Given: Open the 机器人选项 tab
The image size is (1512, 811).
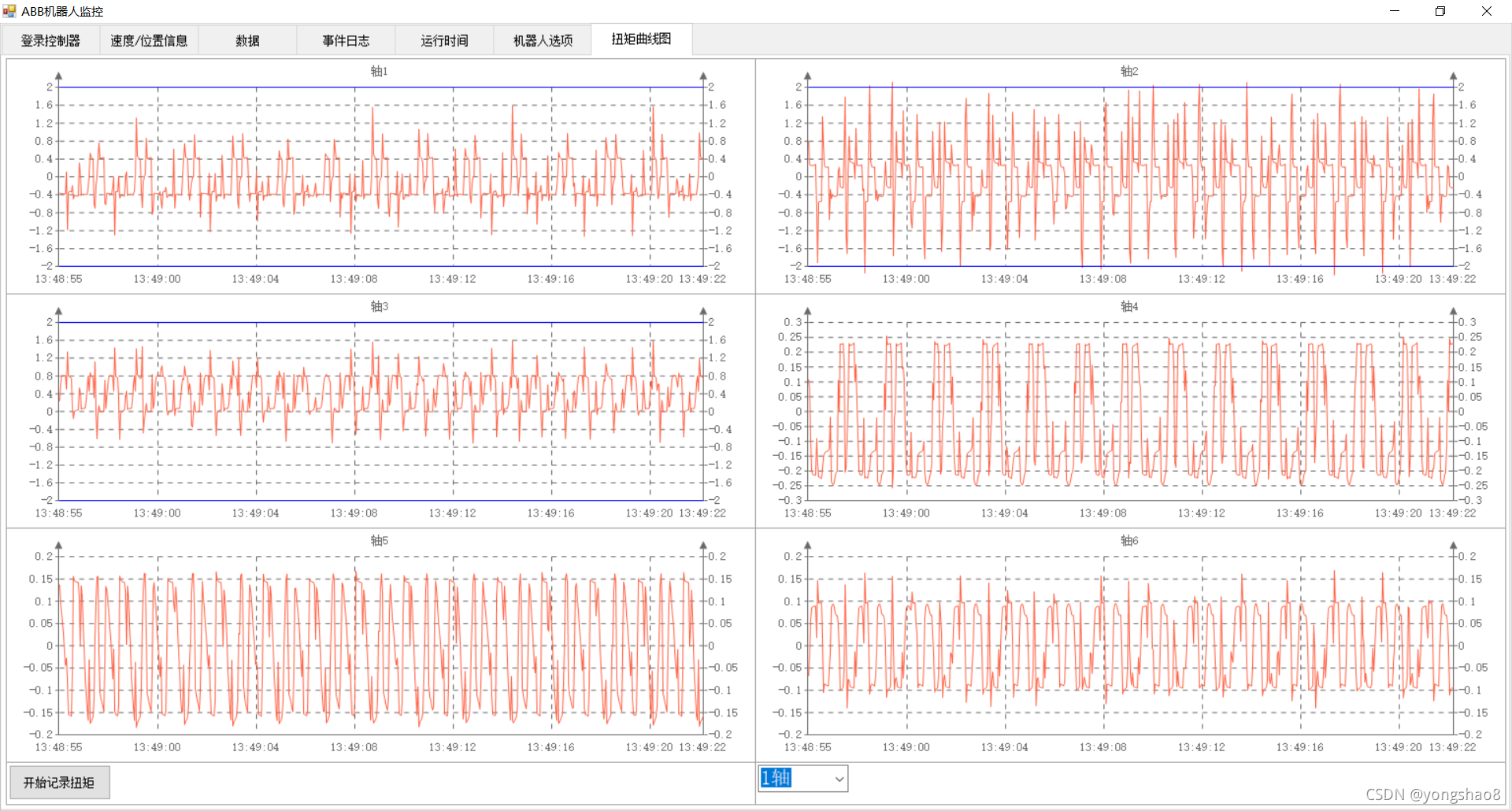Looking at the screenshot, I should [543, 40].
